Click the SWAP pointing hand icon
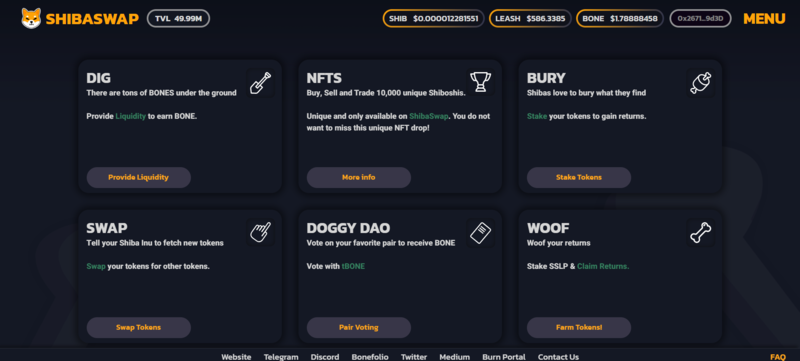 [x=261, y=233]
